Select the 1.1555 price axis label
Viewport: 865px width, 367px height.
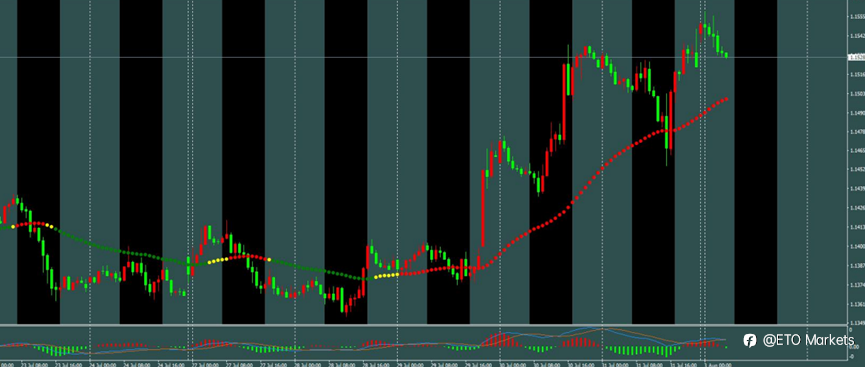tap(857, 17)
